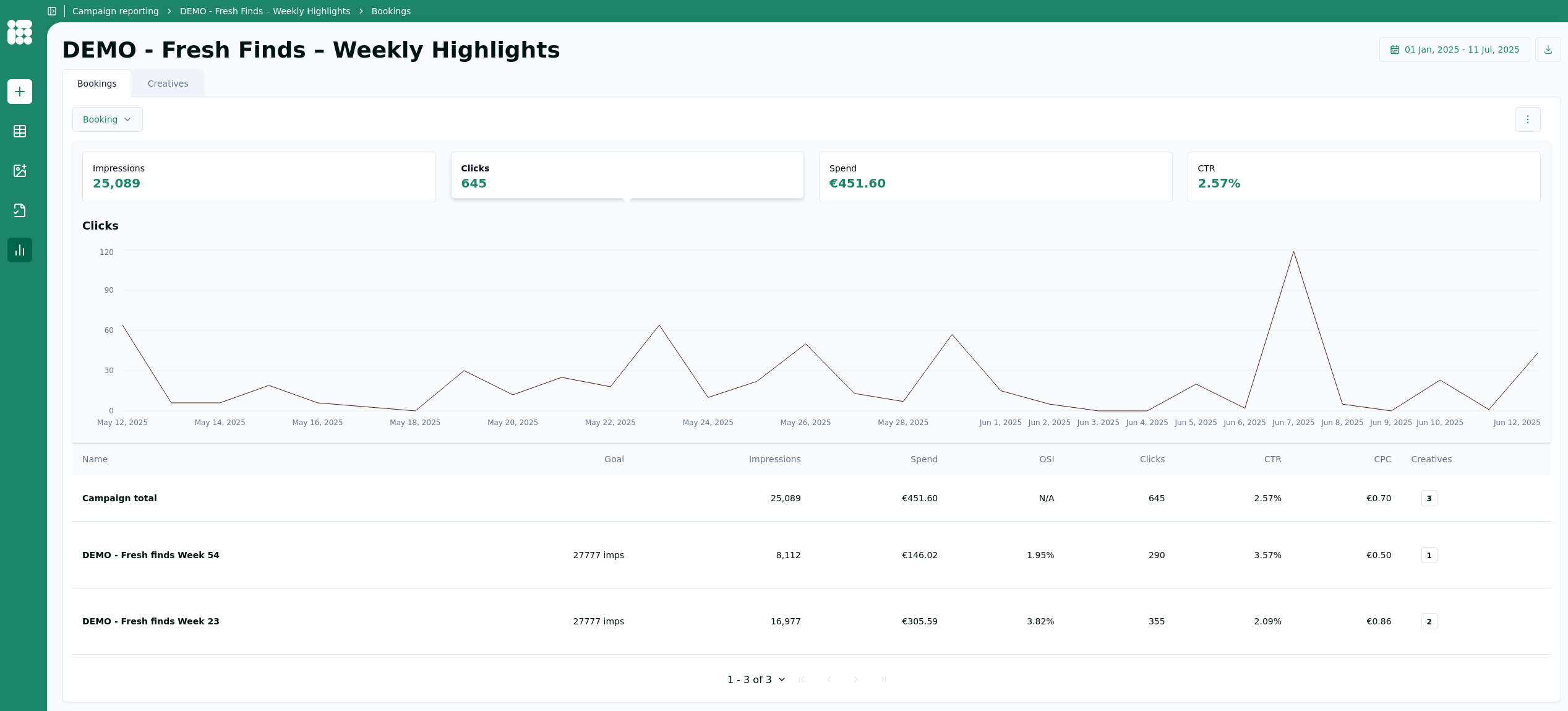Click the app logo in sidebar
The width and height of the screenshot is (1568, 711).
[20, 32]
